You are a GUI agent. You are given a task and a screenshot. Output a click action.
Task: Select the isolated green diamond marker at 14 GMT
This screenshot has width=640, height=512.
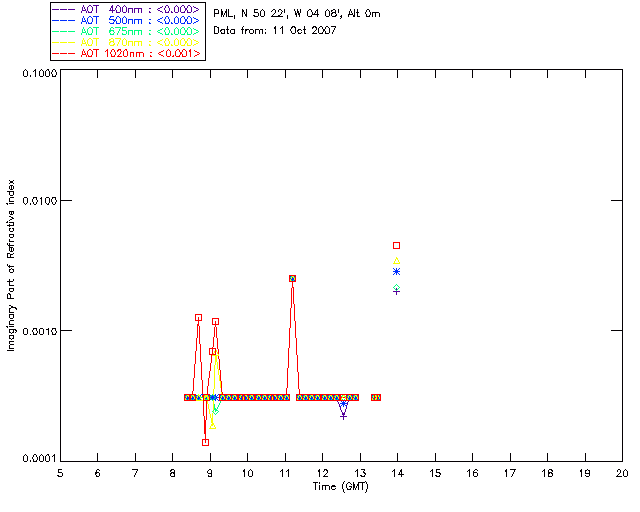click(x=396, y=287)
